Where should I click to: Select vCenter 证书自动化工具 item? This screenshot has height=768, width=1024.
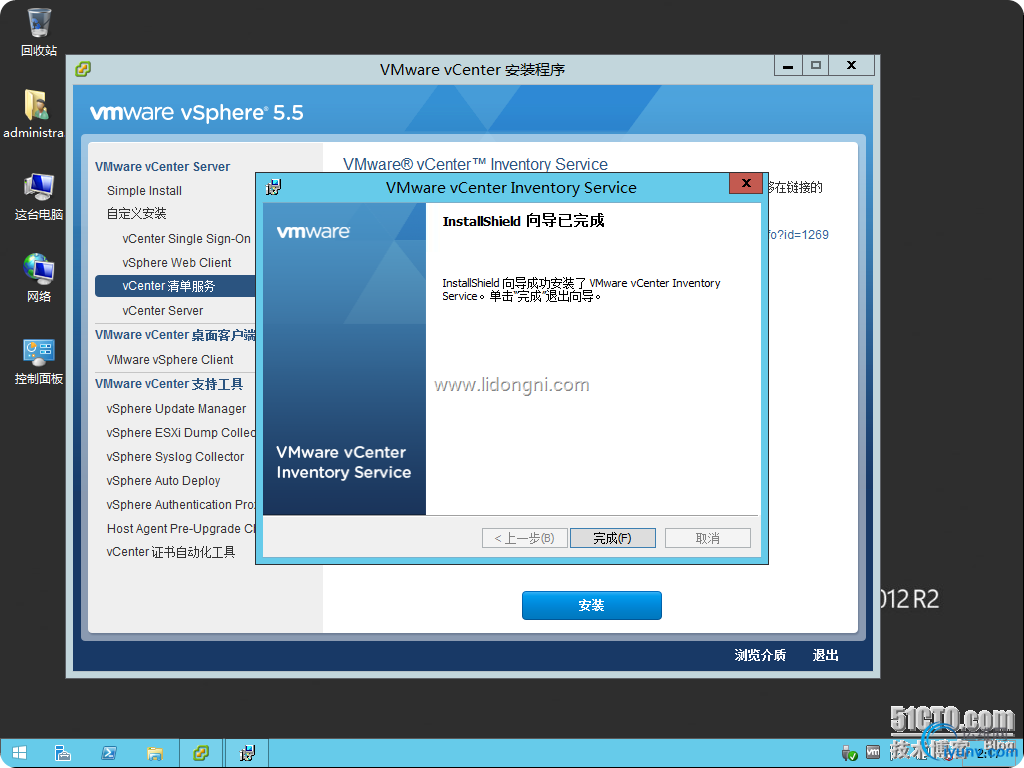(x=170, y=552)
